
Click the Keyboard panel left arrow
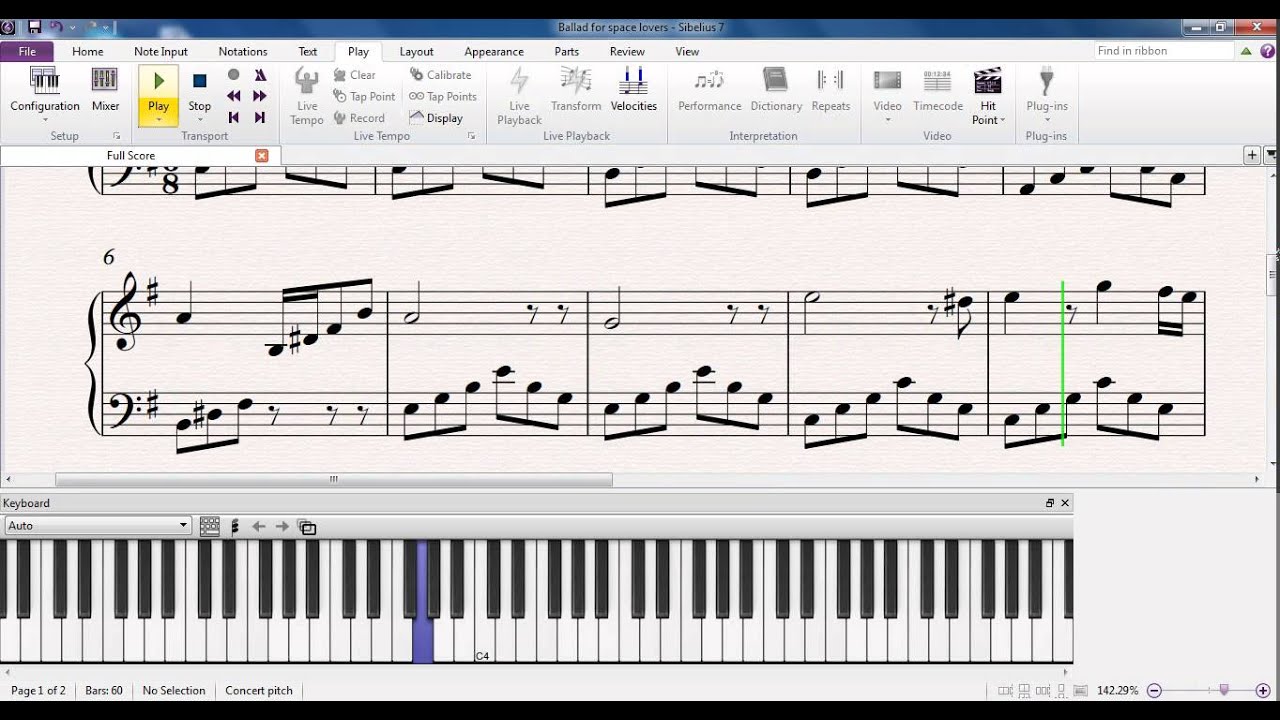[x=259, y=526]
